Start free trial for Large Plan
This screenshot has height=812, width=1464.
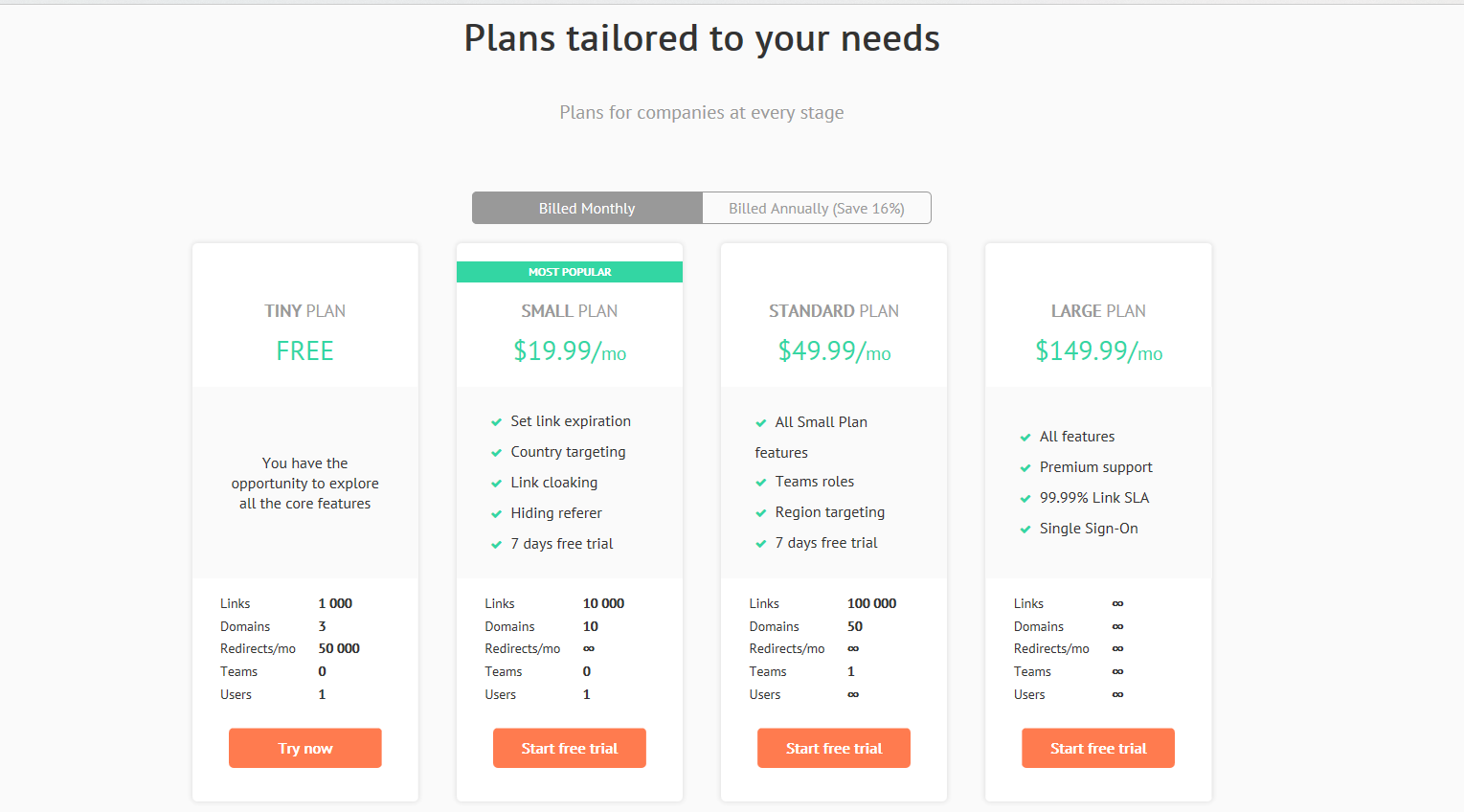[1098, 748]
